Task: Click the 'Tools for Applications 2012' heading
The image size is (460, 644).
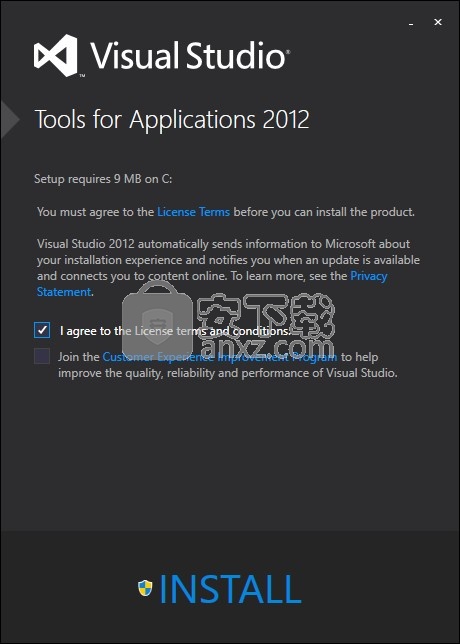Action: click(x=172, y=120)
